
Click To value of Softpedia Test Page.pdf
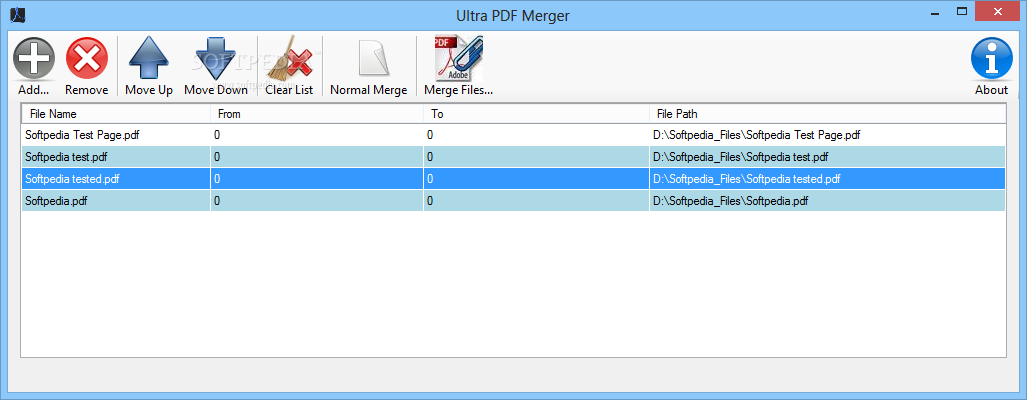click(x=430, y=136)
